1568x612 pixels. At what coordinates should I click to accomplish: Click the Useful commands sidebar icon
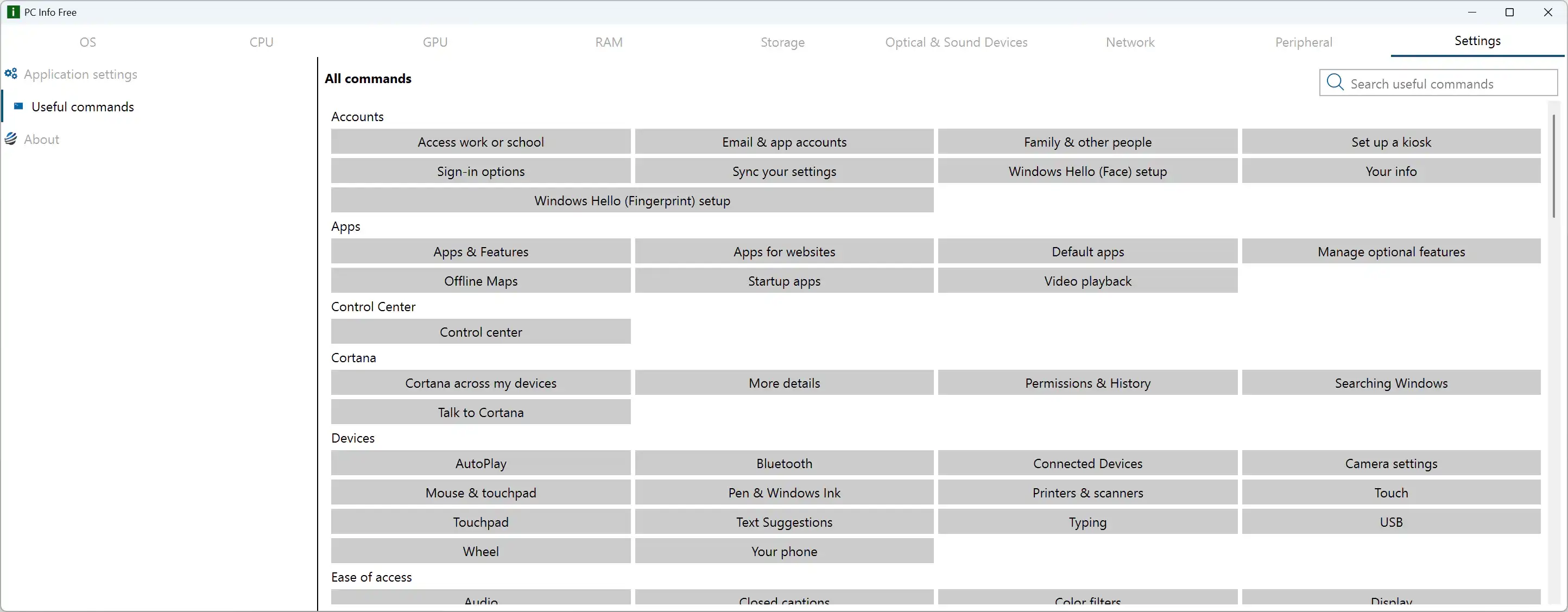[x=18, y=106]
